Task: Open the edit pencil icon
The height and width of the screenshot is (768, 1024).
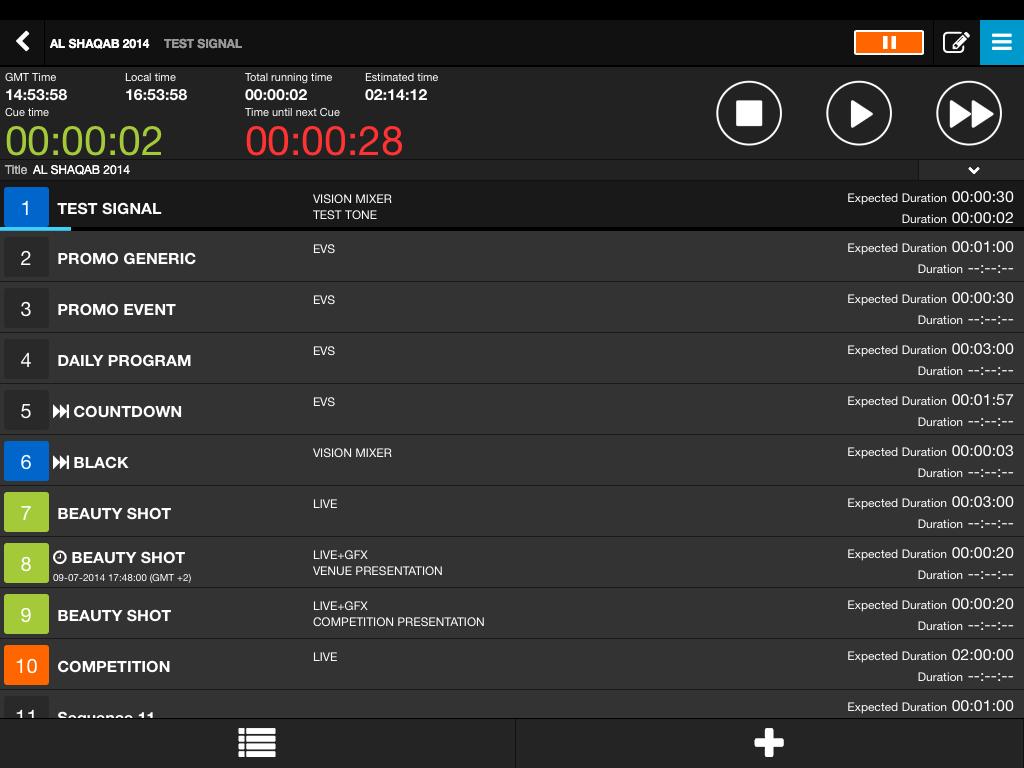Action: [x=956, y=42]
